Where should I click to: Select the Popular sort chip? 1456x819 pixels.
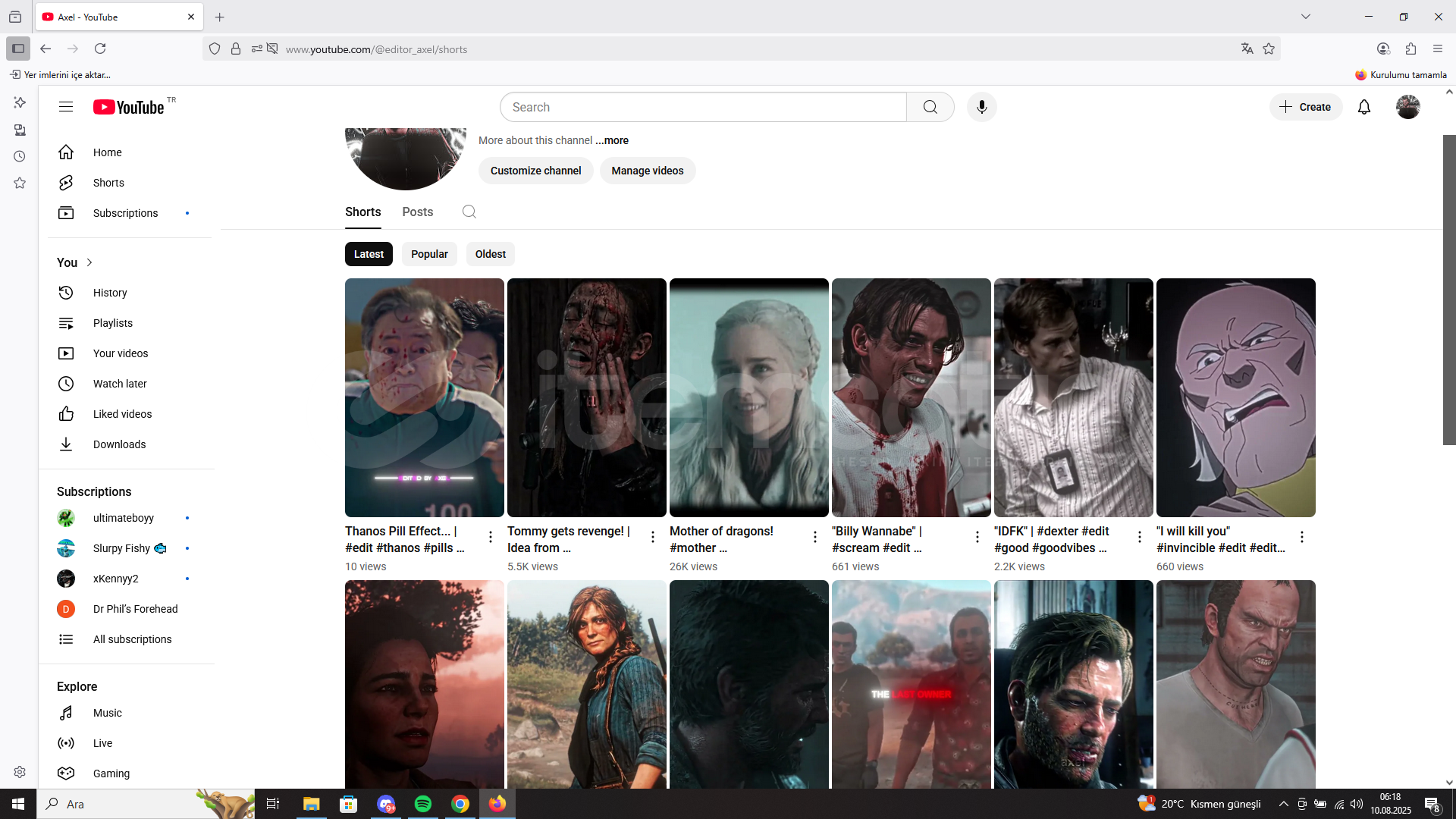tap(429, 254)
